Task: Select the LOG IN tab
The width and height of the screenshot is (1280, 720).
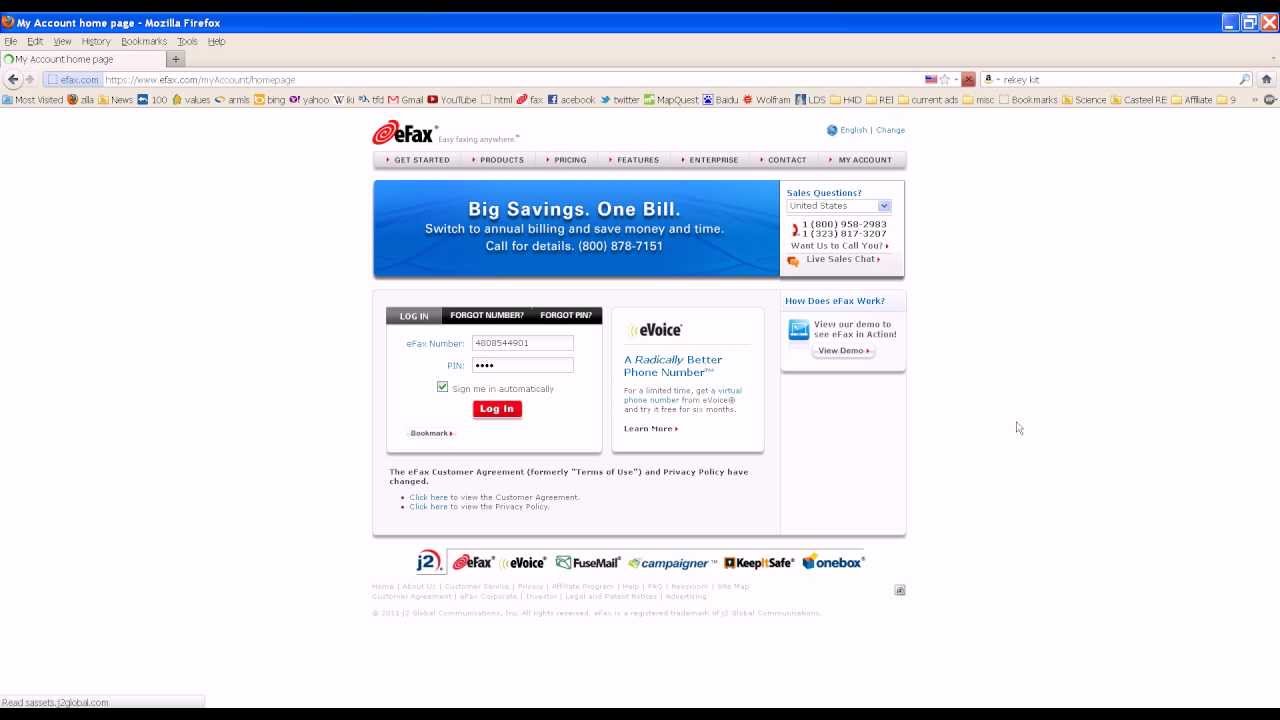Action: (414, 316)
